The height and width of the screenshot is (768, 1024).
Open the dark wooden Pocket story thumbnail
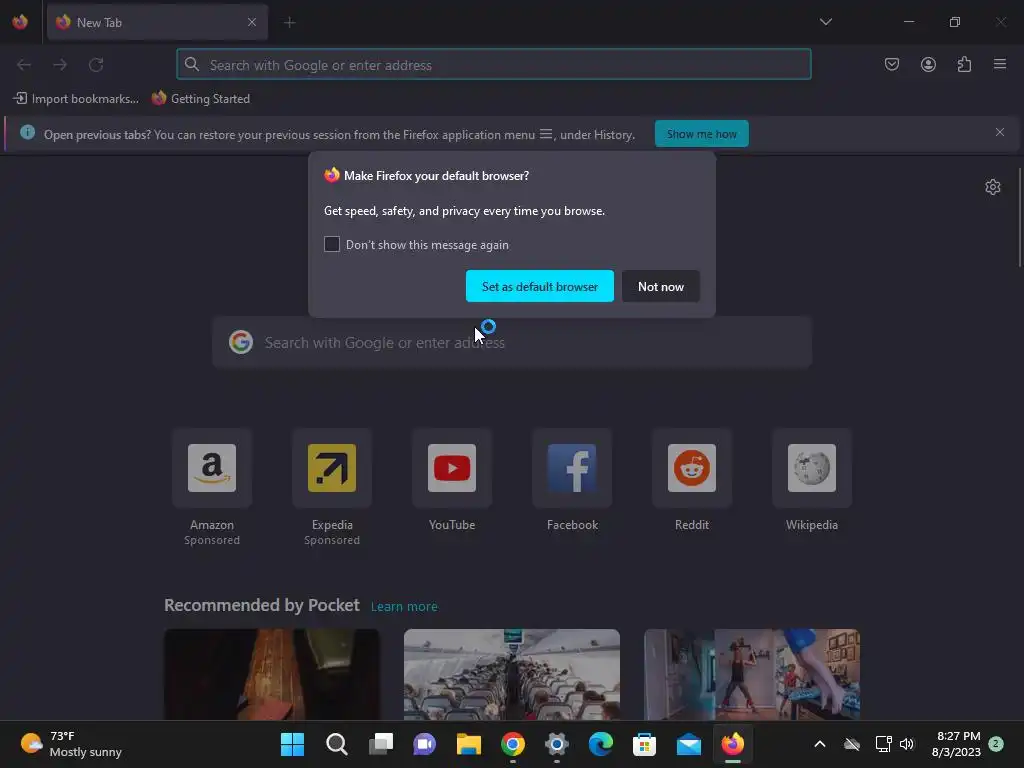coord(272,675)
